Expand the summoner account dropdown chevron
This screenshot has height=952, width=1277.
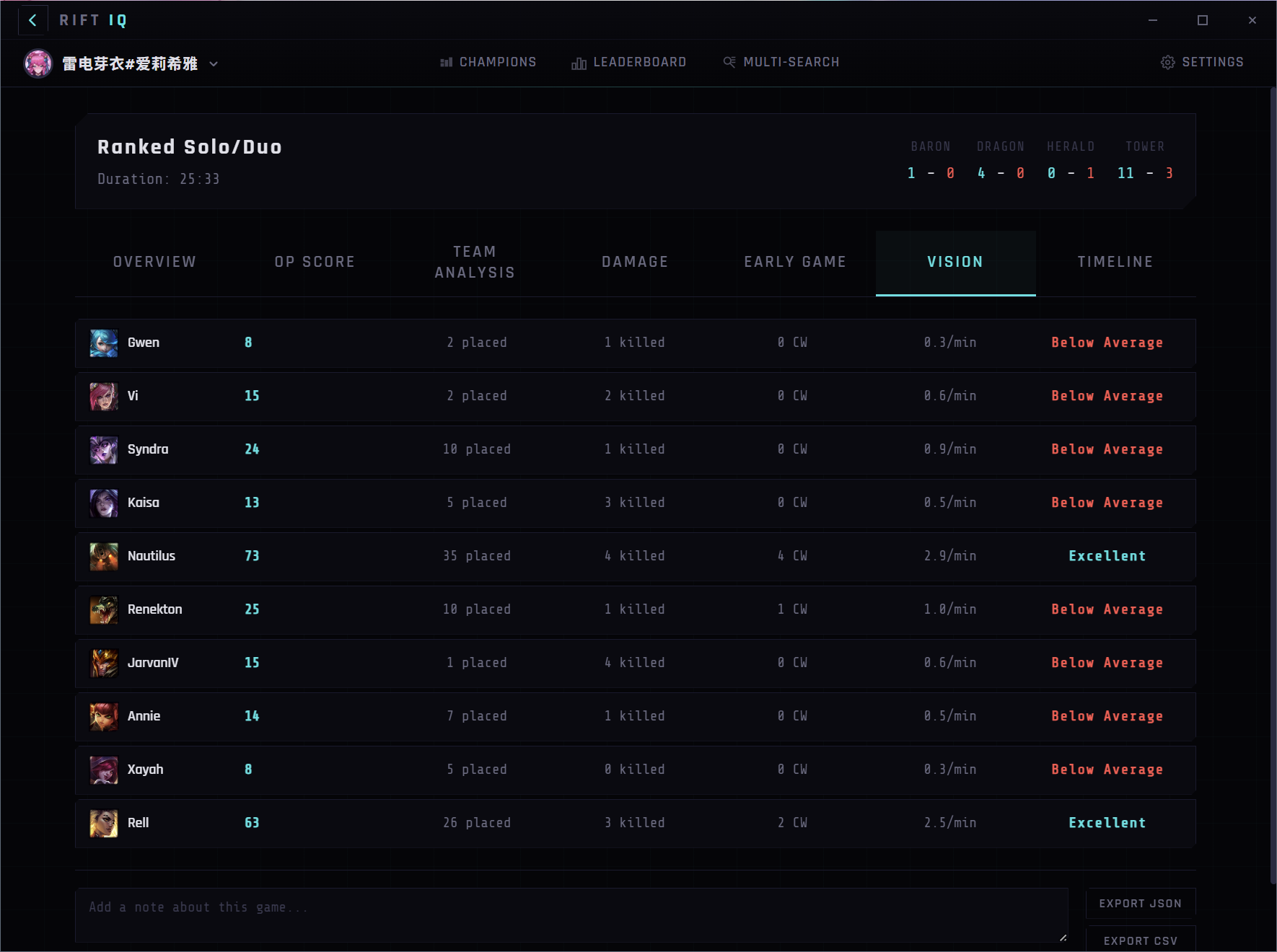tap(214, 63)
